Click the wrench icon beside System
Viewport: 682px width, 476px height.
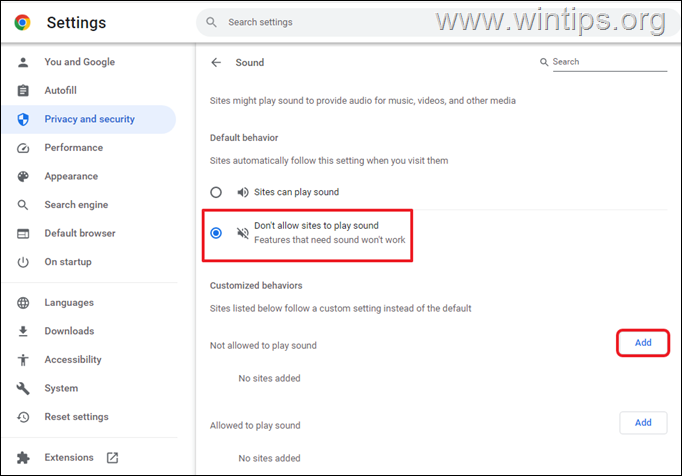pos(23,389)
